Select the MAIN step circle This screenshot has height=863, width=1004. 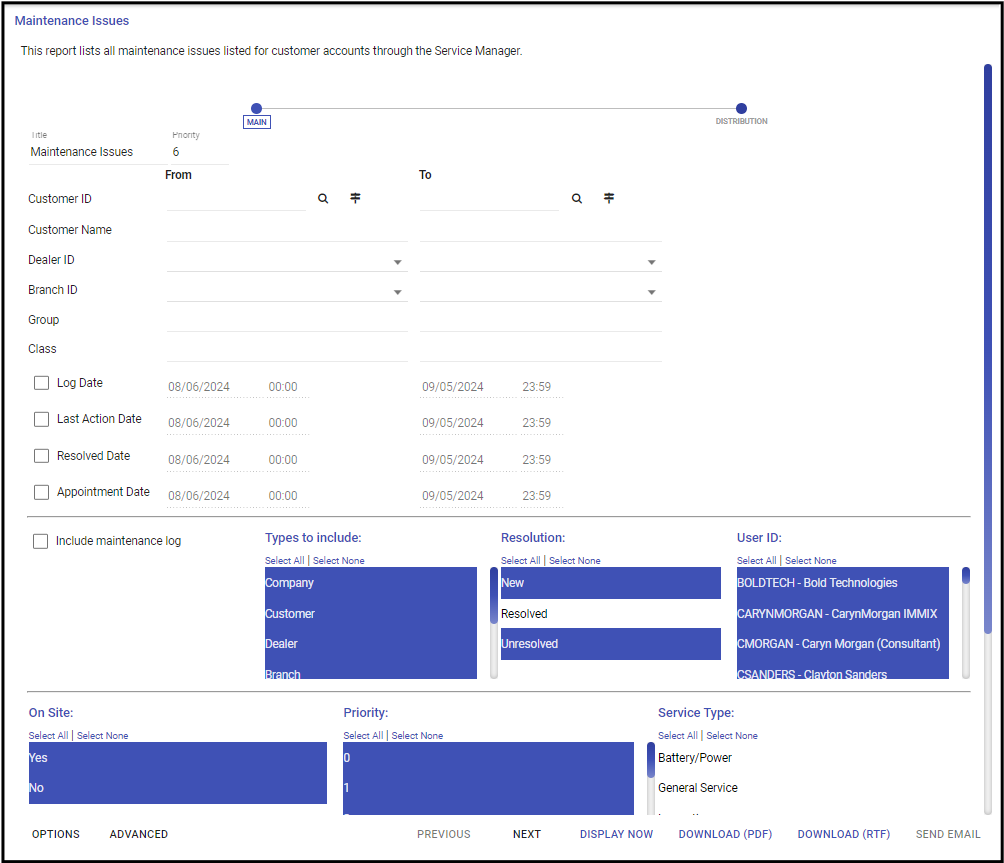[x=256, y=108]
